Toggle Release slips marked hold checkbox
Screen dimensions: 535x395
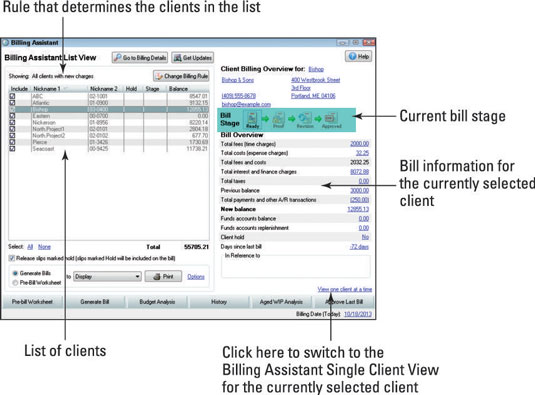click(x=12, y=258)
